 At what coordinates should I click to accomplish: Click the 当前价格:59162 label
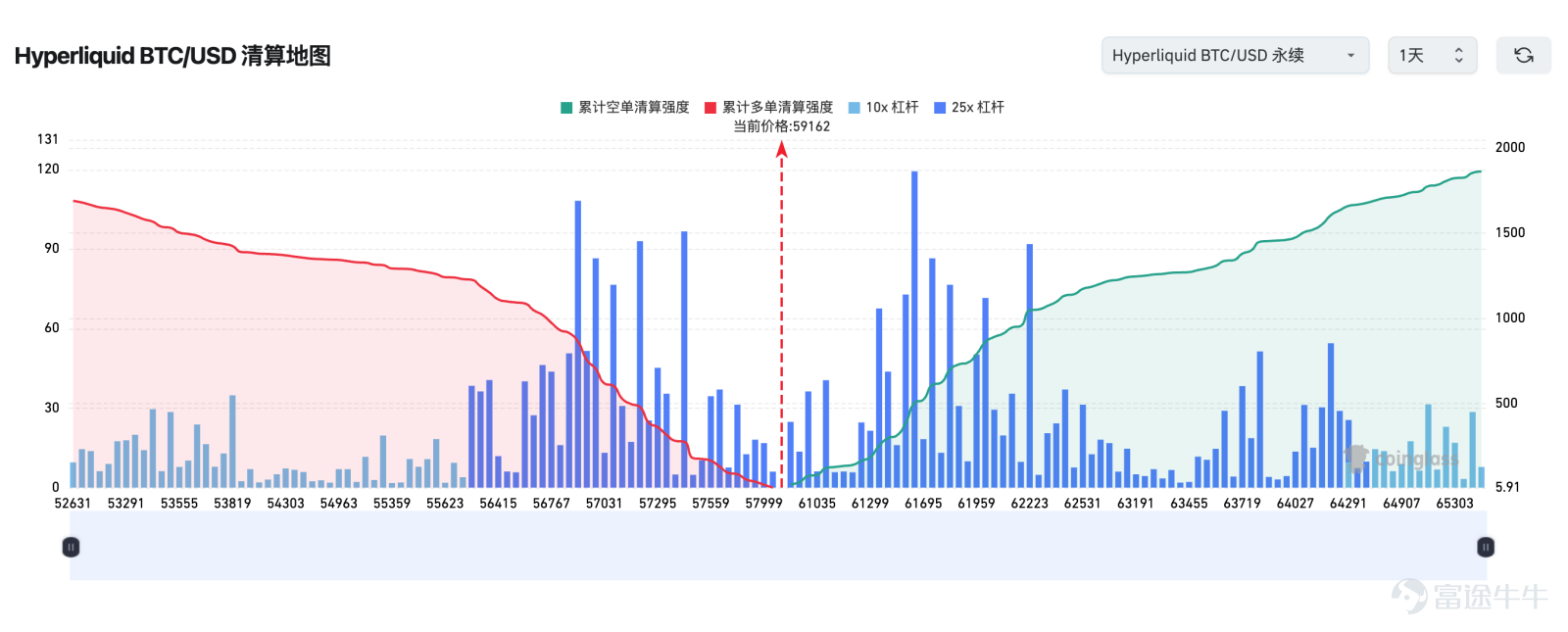coord(782,126)
